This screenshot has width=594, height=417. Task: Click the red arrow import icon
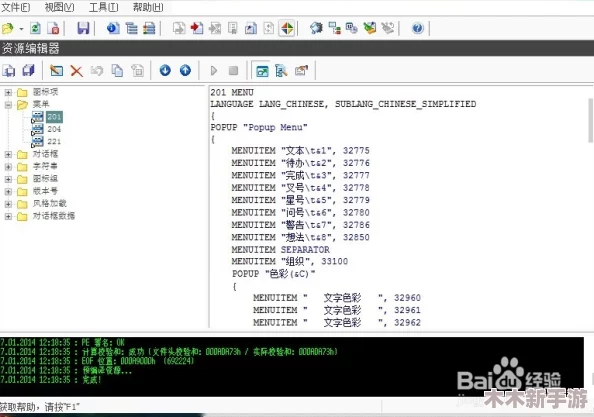tap(197, 28)
